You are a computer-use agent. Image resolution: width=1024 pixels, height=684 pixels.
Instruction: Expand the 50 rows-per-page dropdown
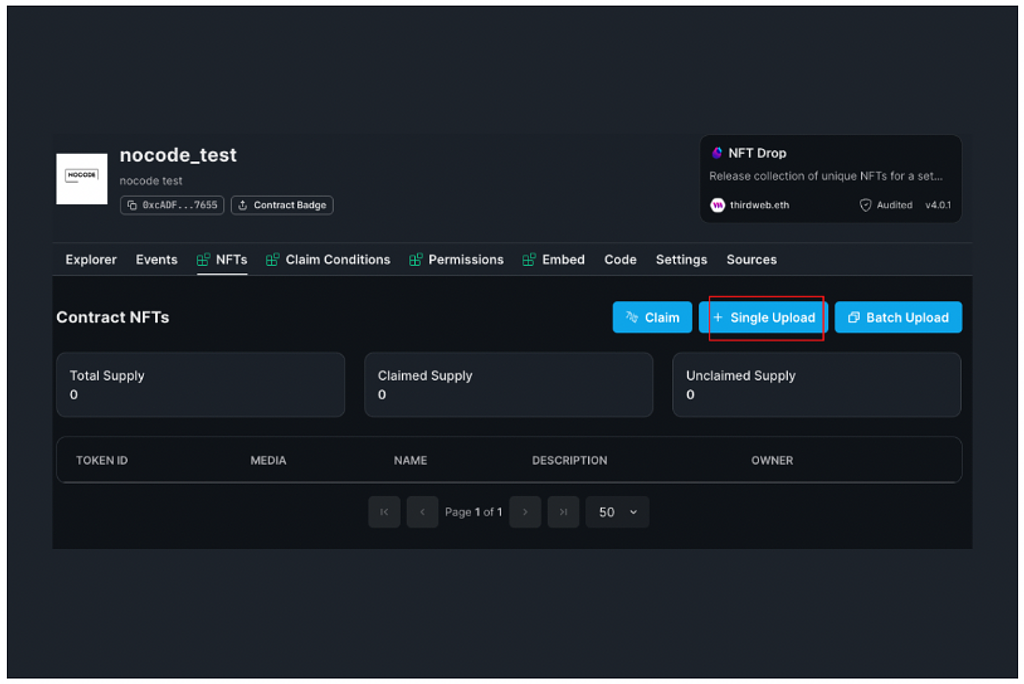tap(617, 512)
